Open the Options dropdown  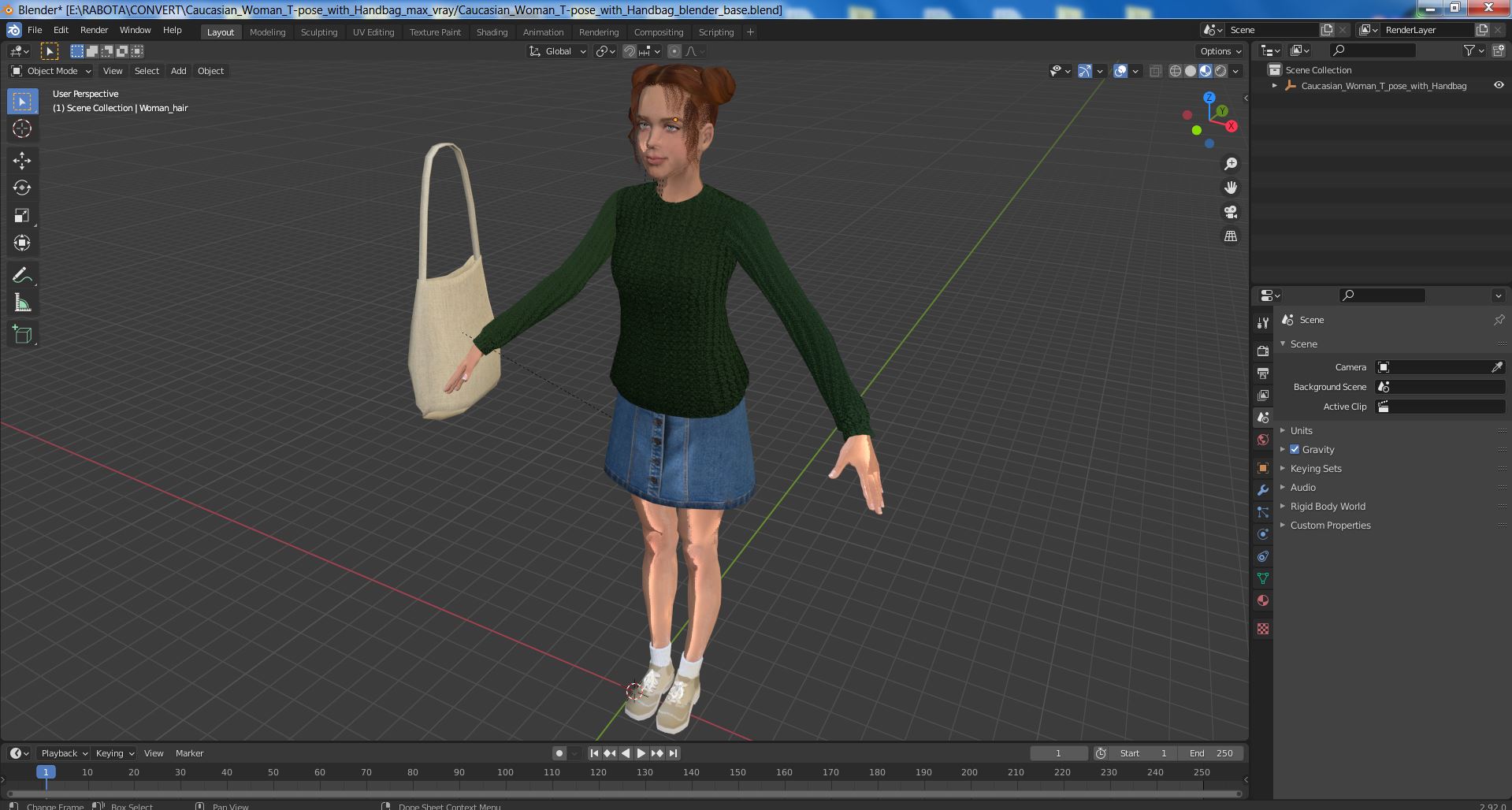1220,51
